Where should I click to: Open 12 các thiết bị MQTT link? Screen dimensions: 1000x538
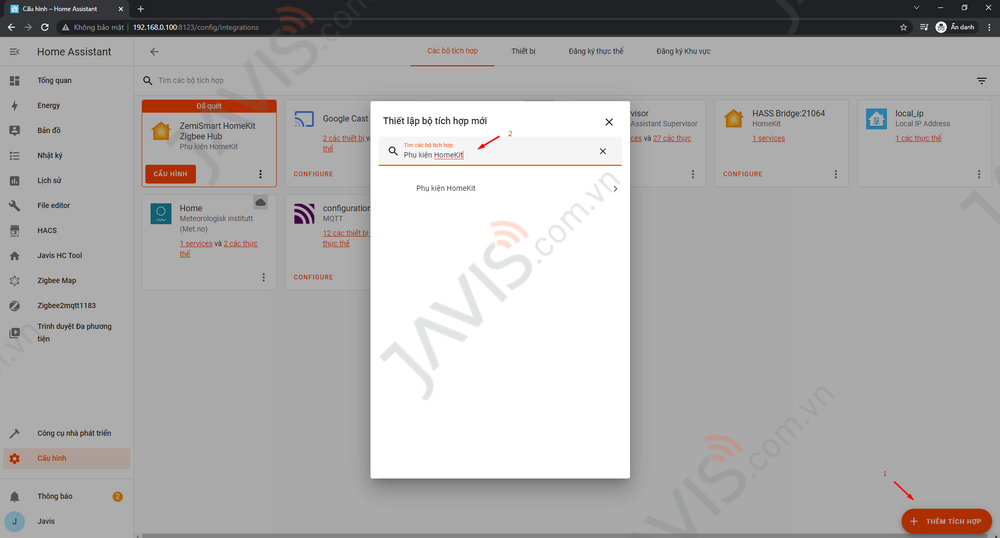[346, 233]
